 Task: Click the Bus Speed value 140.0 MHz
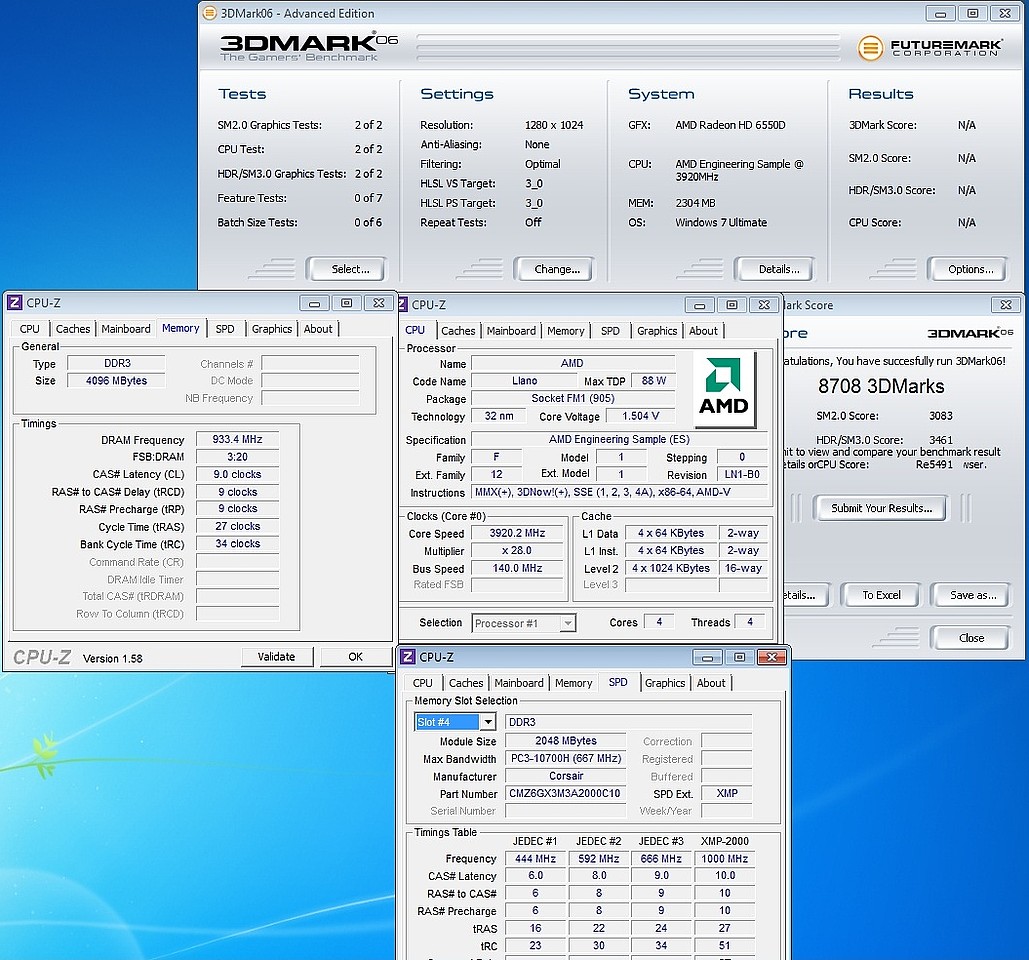(517, 568)
